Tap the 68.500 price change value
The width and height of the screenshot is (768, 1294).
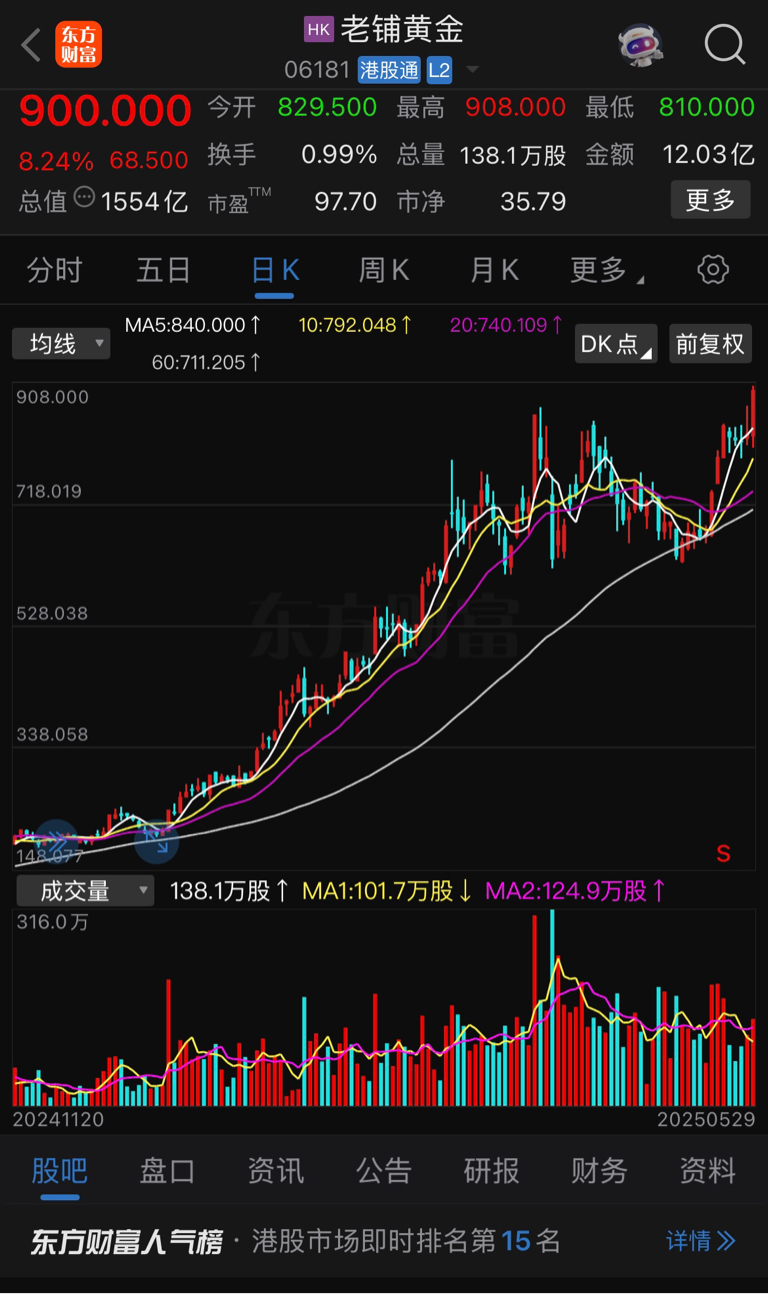[150, 161]
